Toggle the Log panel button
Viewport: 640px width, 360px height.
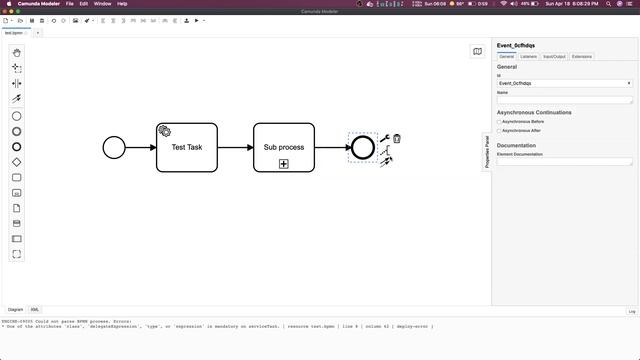tap(632, 311)
